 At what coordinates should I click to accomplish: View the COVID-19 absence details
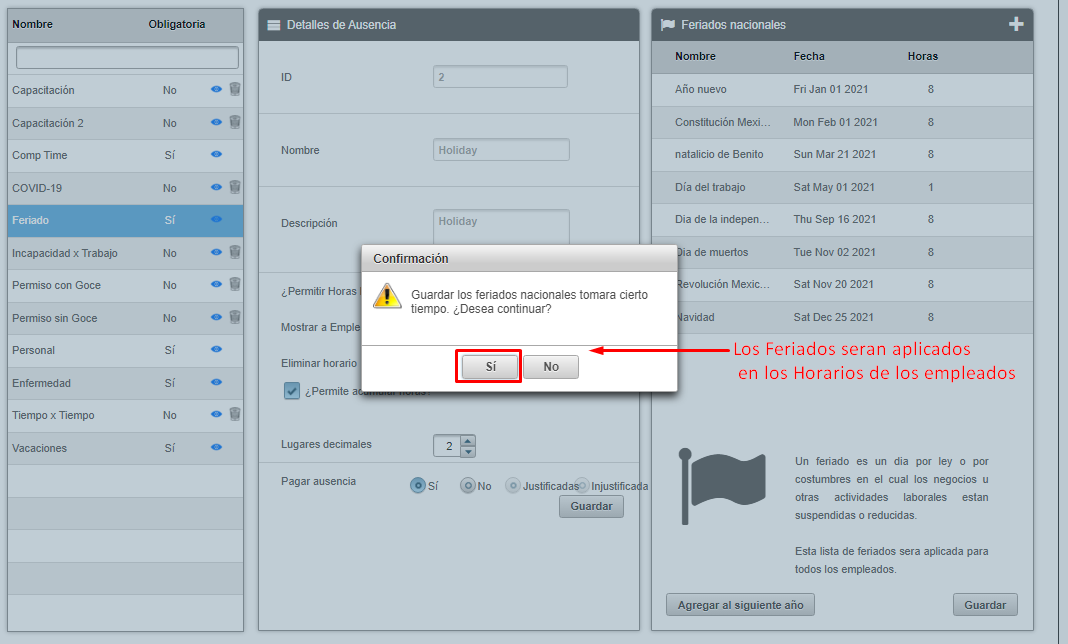[x=216, y=187]
